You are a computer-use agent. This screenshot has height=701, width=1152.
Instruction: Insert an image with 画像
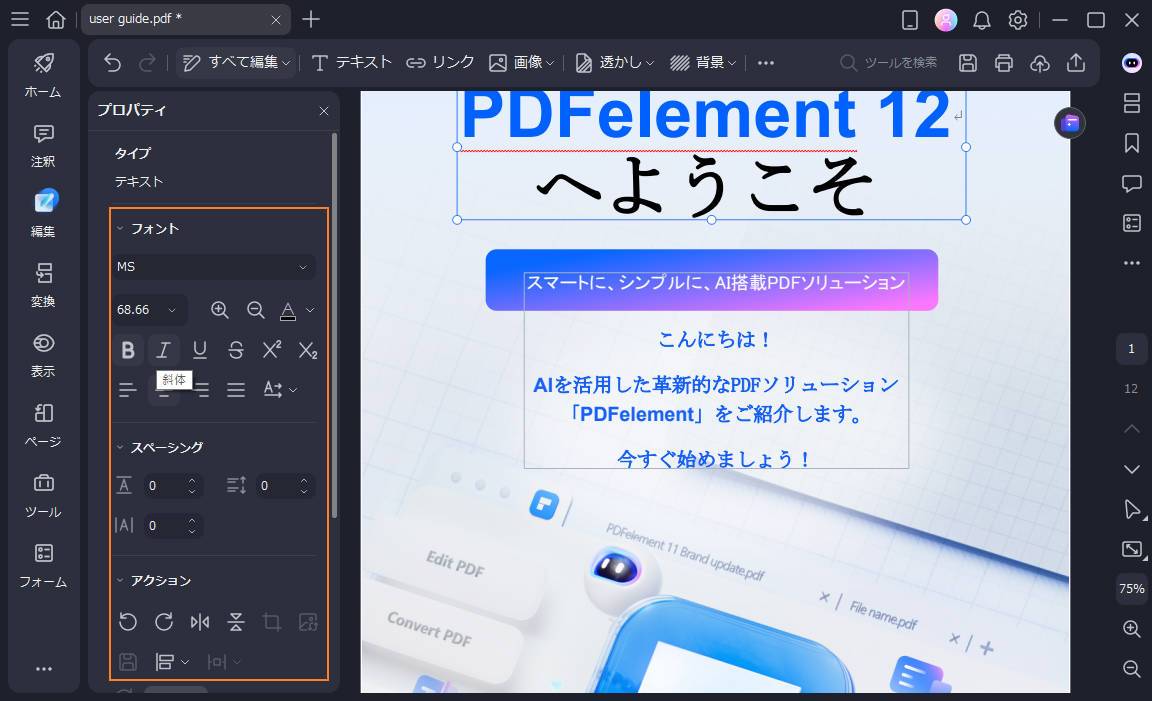pos(516,62)
